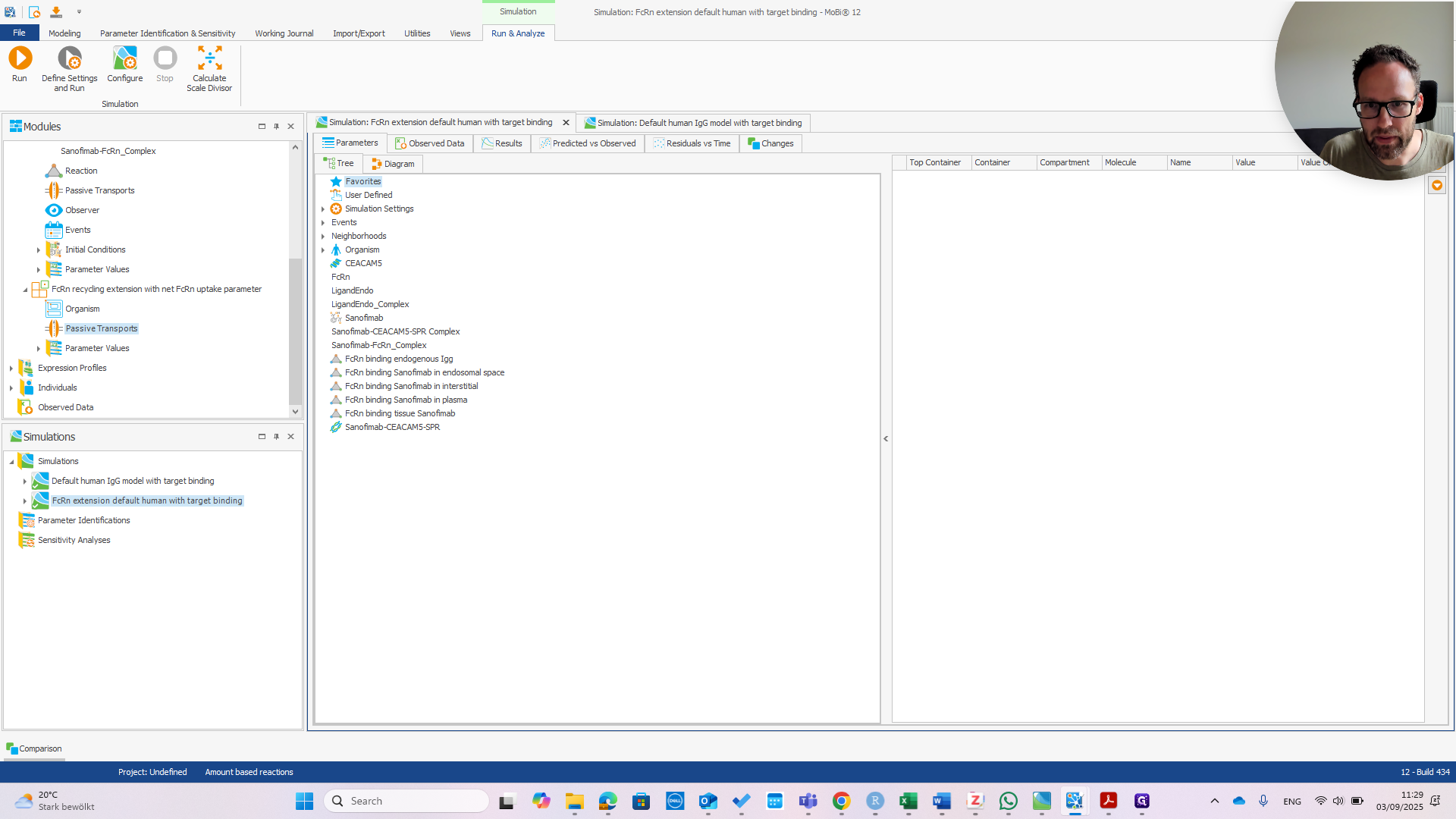This screenshot has width=1456, height=819.
Task: Select the Observer building block icon
Action: click(x=54, y=210)
